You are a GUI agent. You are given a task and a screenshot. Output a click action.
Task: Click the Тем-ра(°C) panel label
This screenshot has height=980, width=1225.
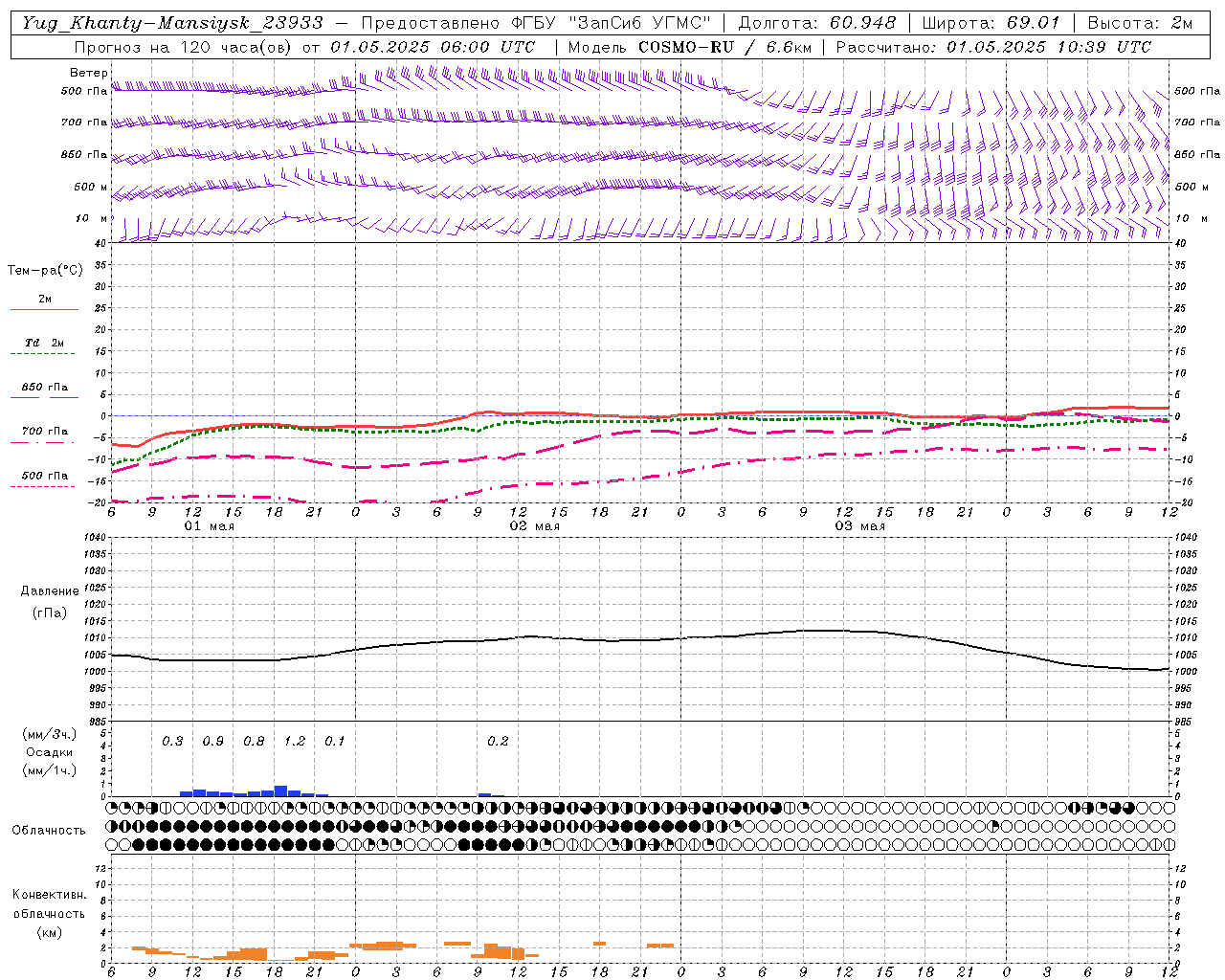point(45,271)
